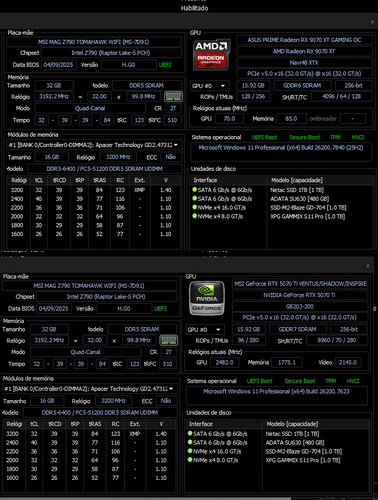This screenshot has width=378, height=500.
Task: Click the Navi48 XTX chip name
Action: 304,62
